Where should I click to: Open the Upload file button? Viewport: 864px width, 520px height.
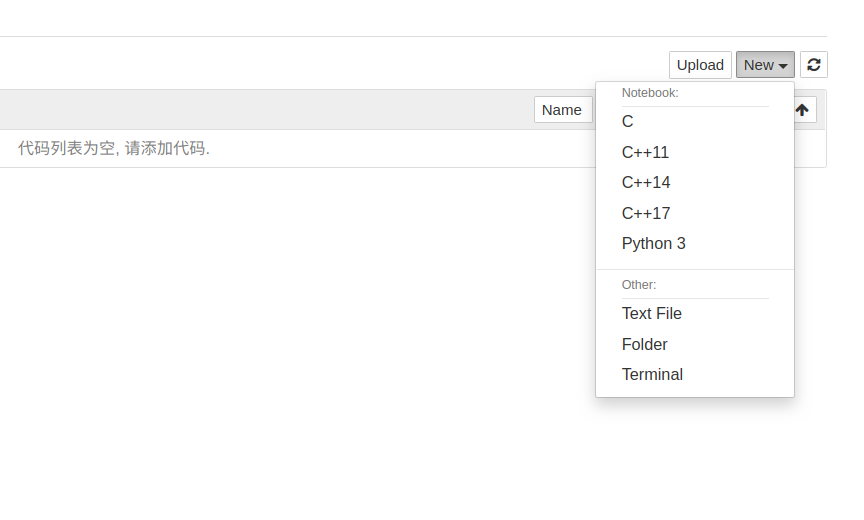click(x=700, y=65)
